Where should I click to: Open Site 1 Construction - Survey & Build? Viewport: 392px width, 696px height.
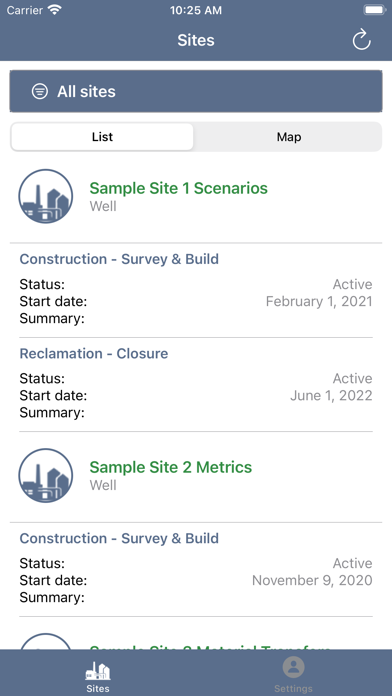click(119, 259)
